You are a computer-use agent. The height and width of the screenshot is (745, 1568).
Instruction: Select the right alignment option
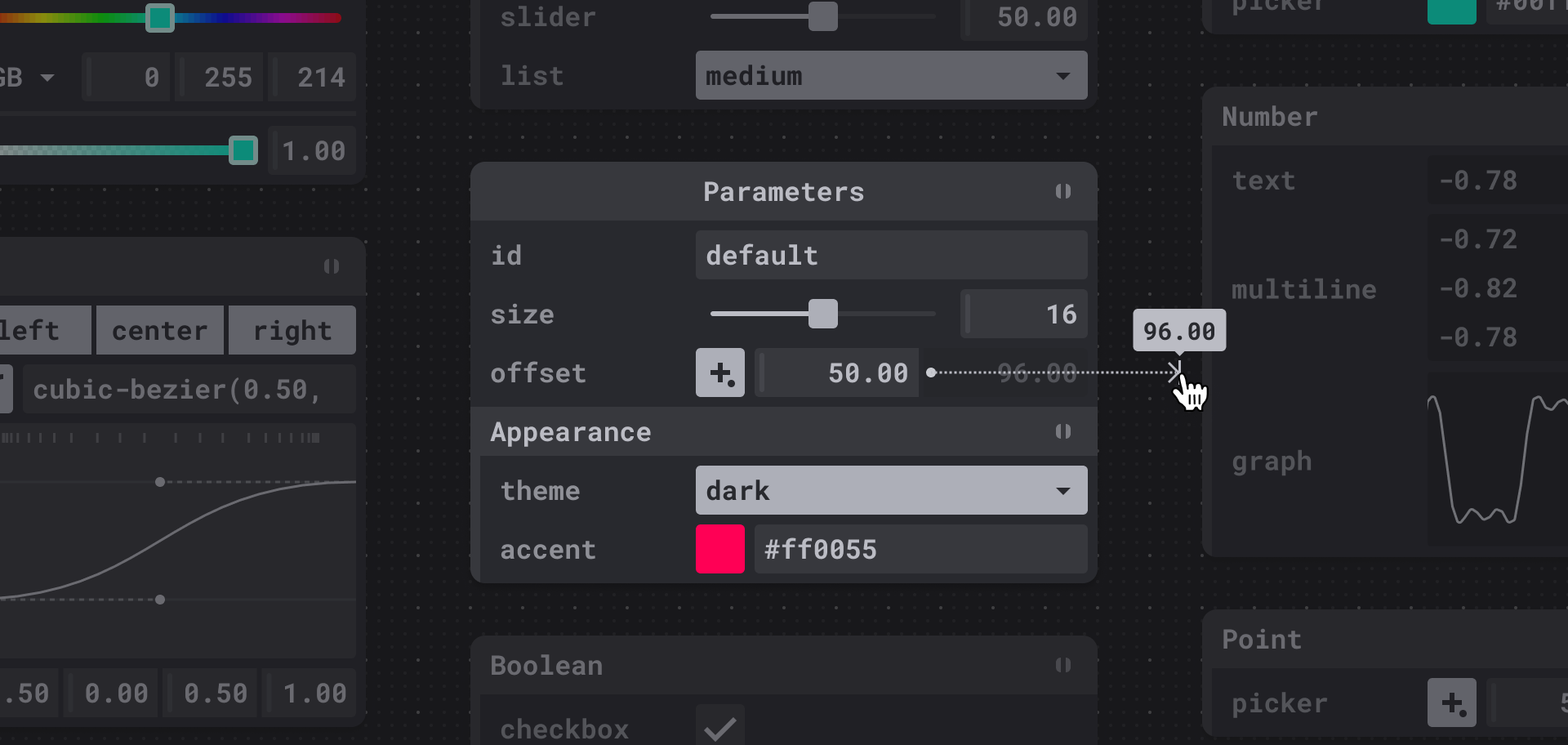point(292,331)
